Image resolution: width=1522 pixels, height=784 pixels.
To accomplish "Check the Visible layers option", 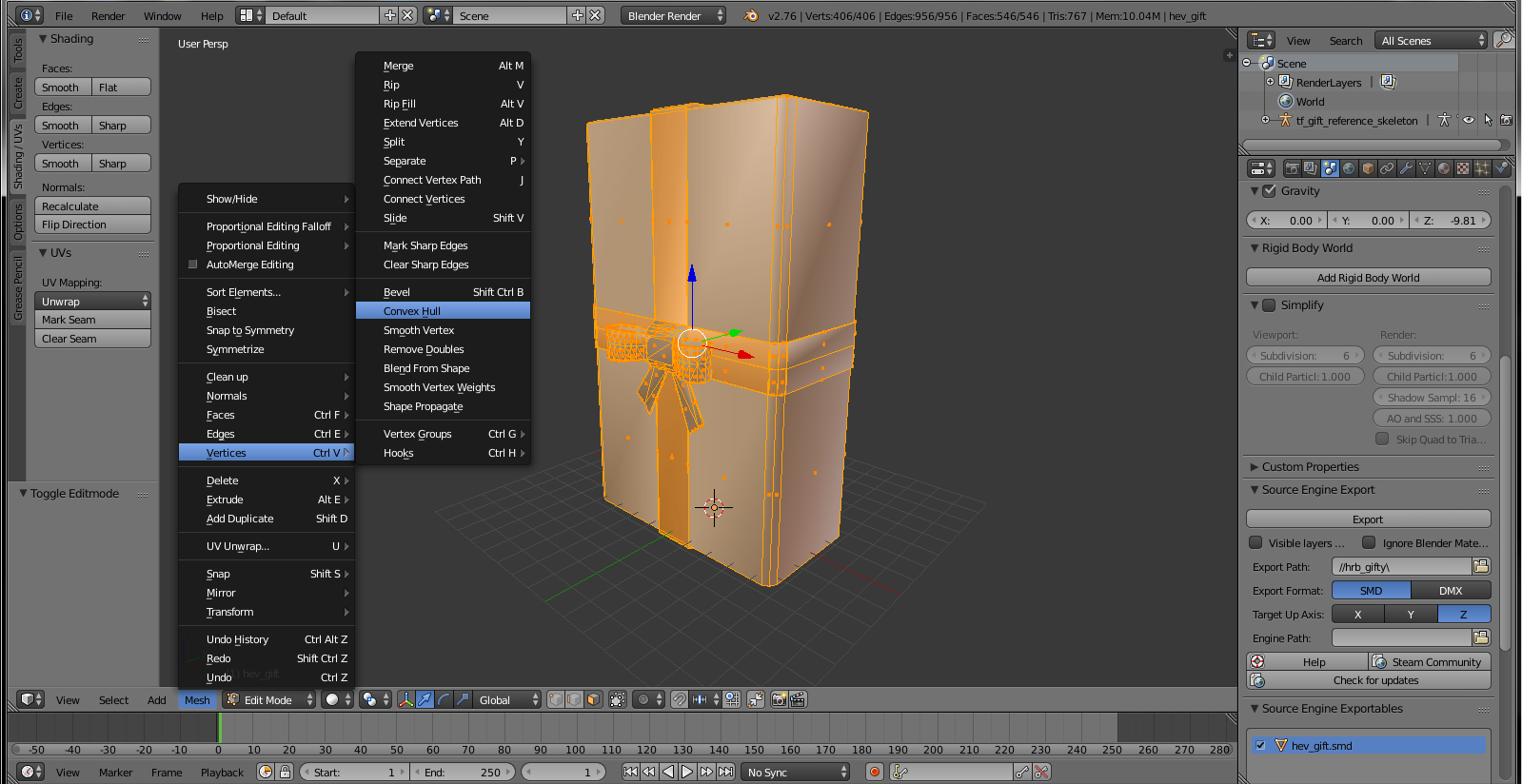I will 1256,543.
